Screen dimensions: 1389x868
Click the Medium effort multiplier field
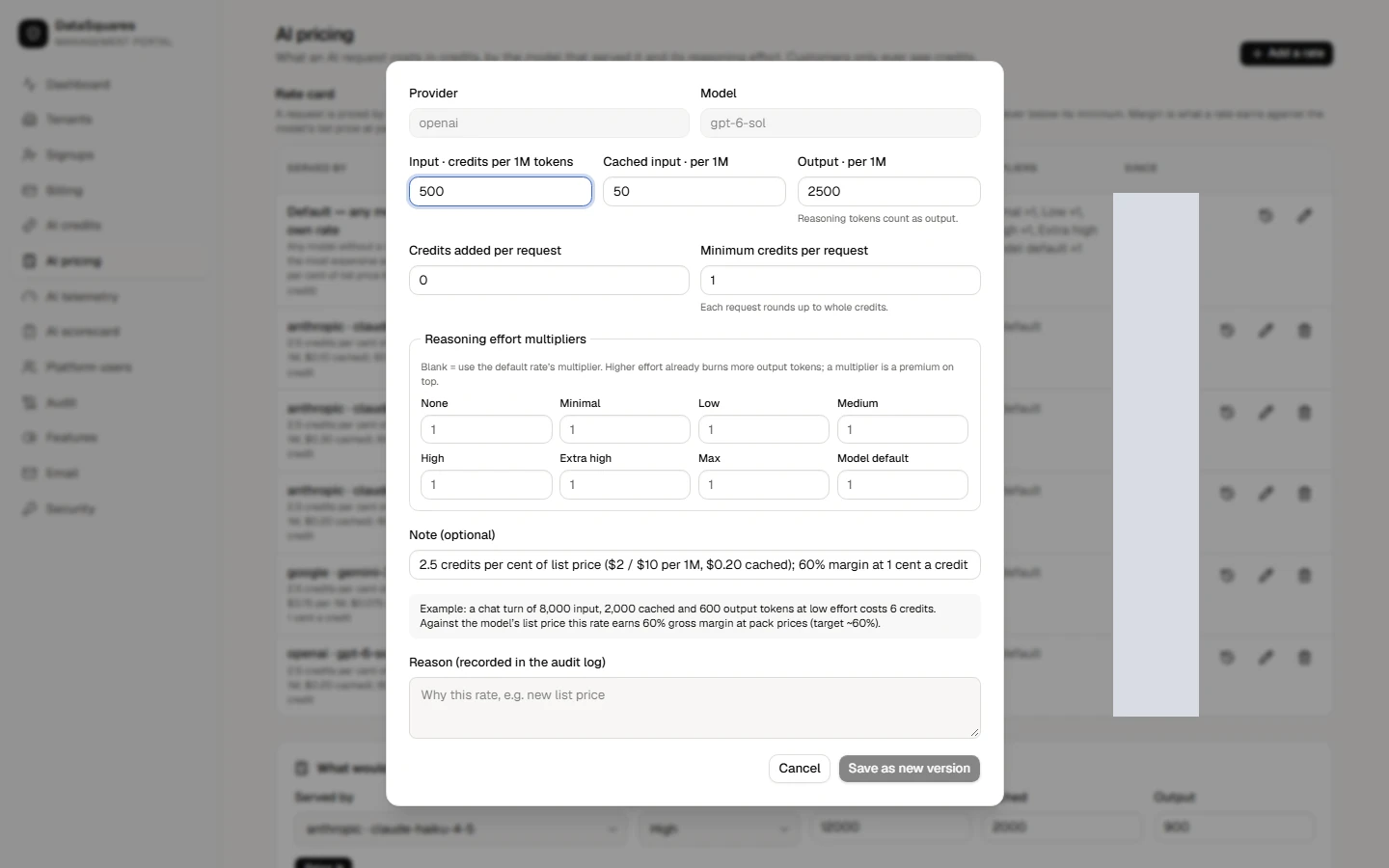[x=903, y=429]
